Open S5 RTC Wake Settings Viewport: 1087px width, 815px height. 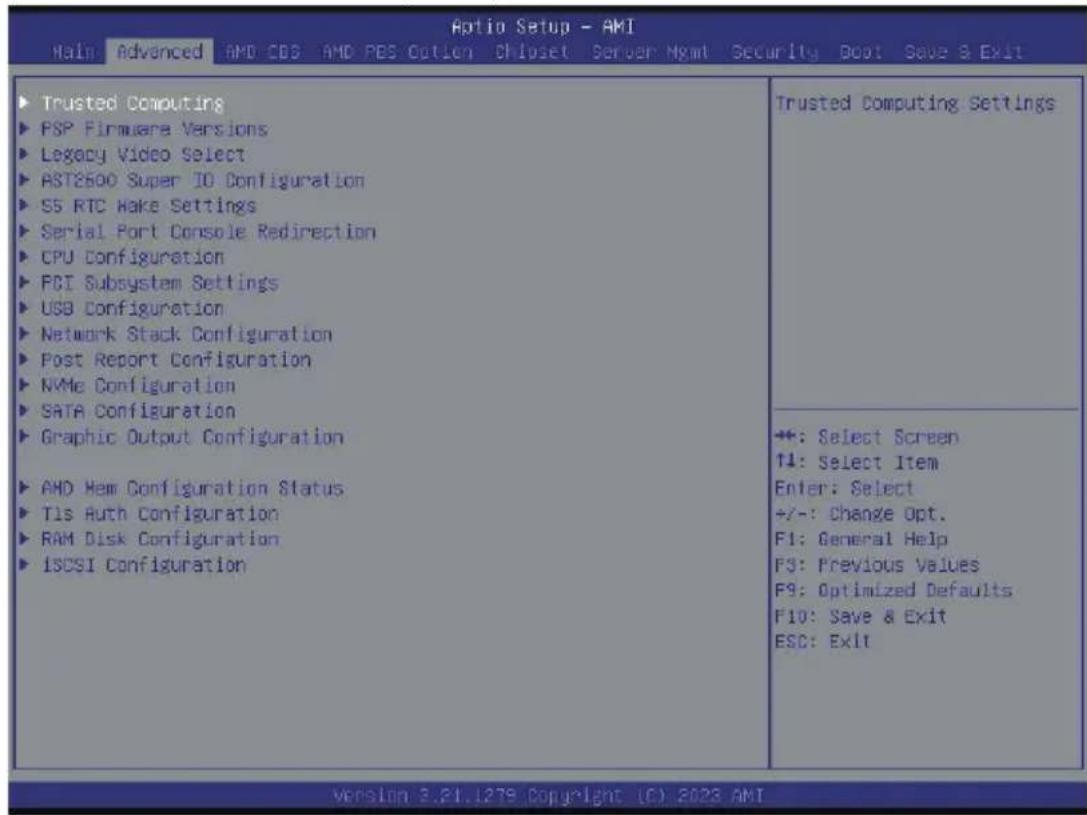[x=148, y=206]
